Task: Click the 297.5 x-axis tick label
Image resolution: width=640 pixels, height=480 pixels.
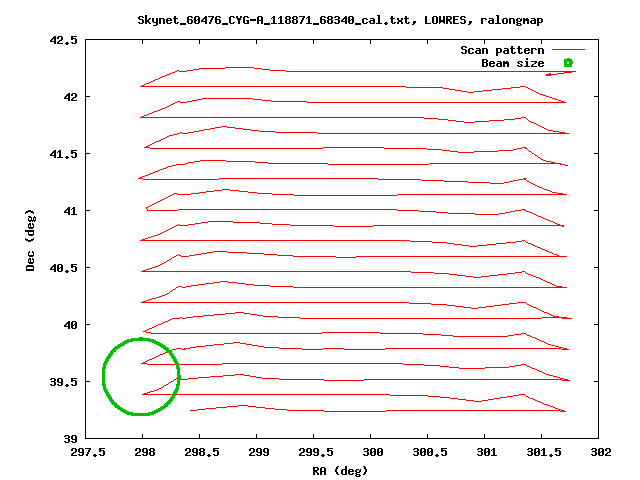Action: [x=88, y=452]
